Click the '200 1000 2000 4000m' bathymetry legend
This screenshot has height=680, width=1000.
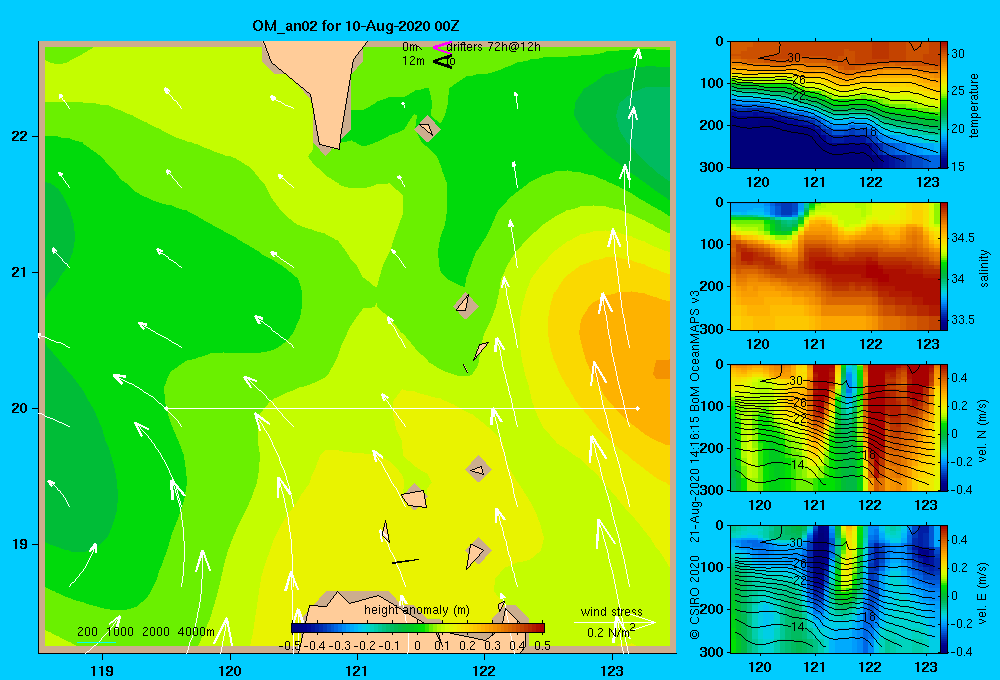tap(145, 632)
